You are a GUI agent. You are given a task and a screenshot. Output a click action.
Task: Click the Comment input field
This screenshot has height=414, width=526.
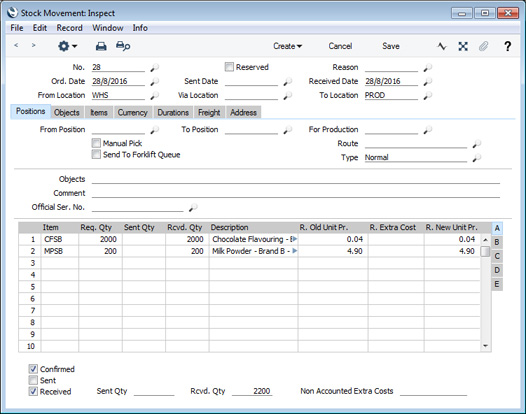coord(296,193)
